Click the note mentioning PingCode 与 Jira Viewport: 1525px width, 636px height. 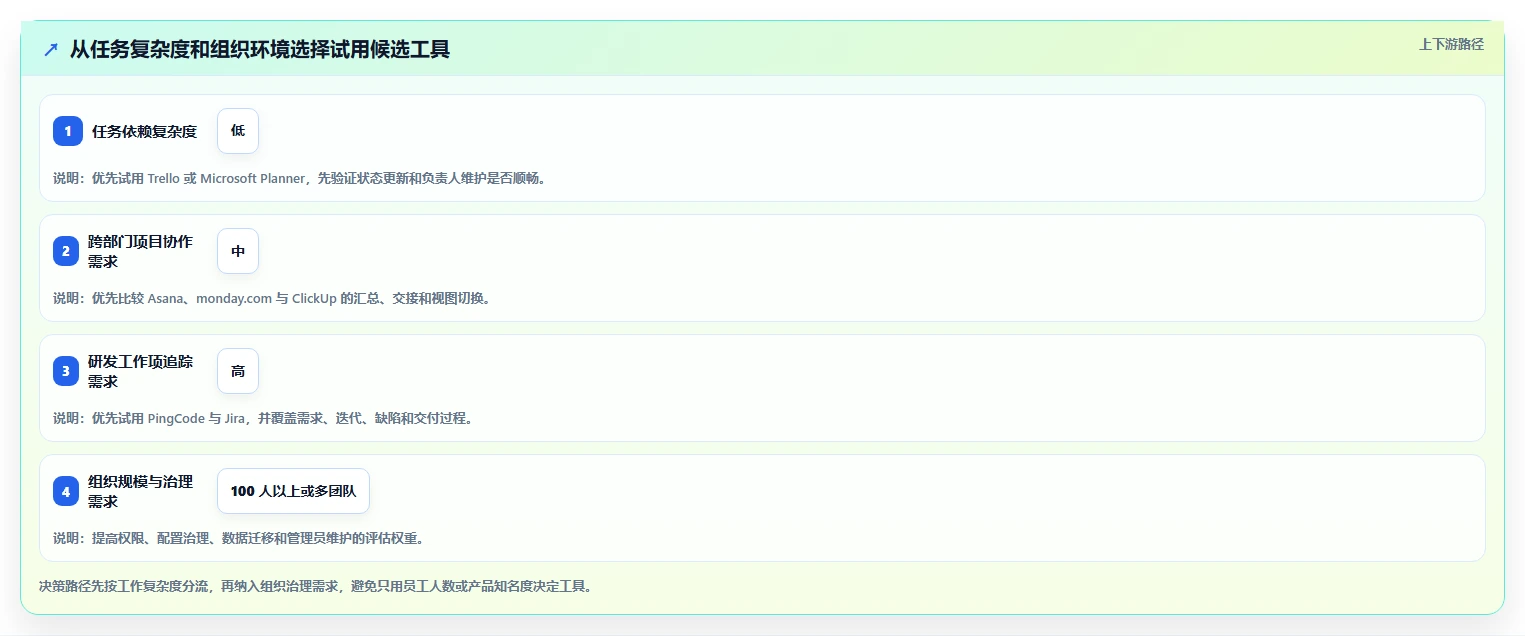[265, 418]
